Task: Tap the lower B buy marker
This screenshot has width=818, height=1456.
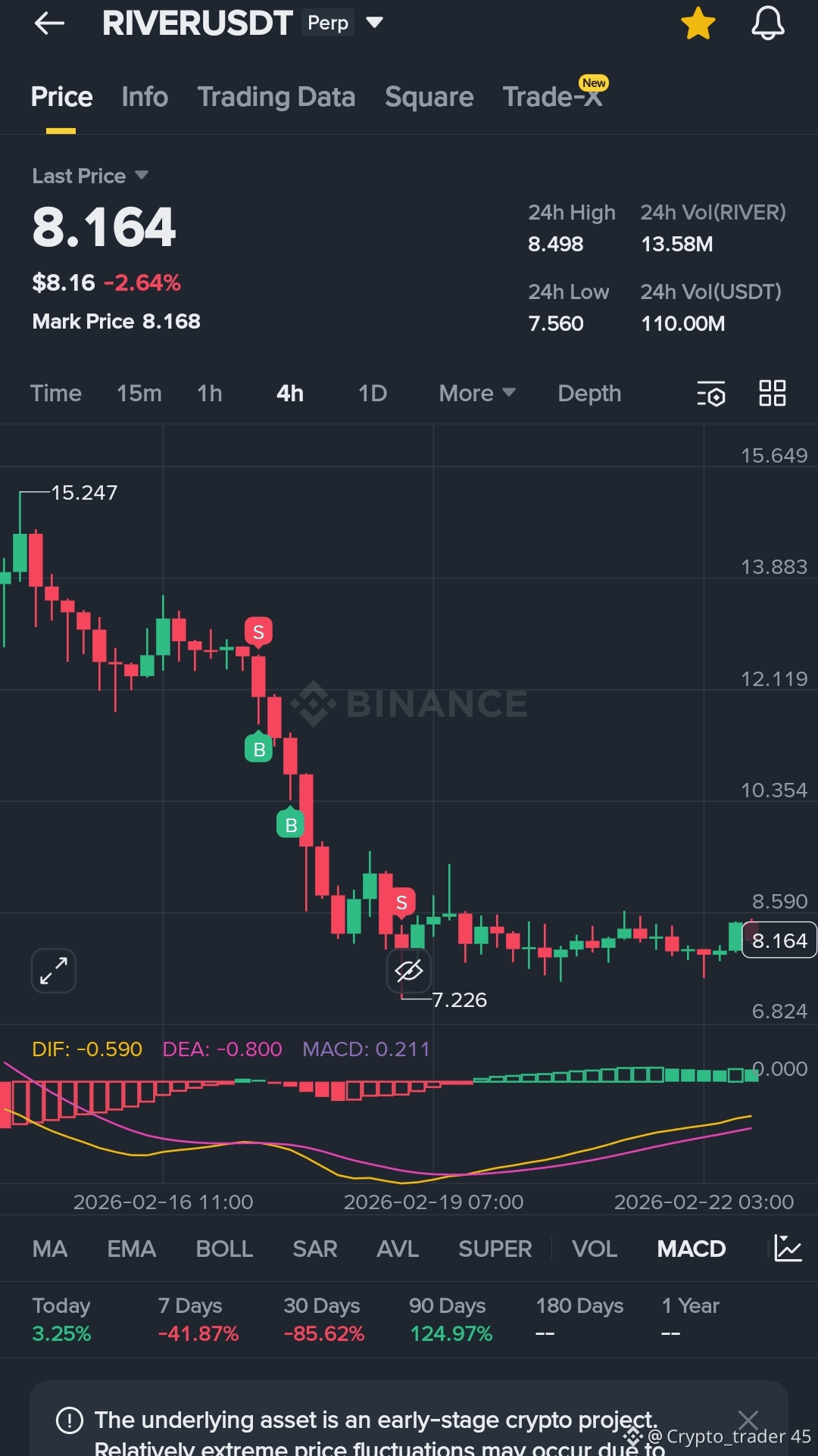Action: 291,824
